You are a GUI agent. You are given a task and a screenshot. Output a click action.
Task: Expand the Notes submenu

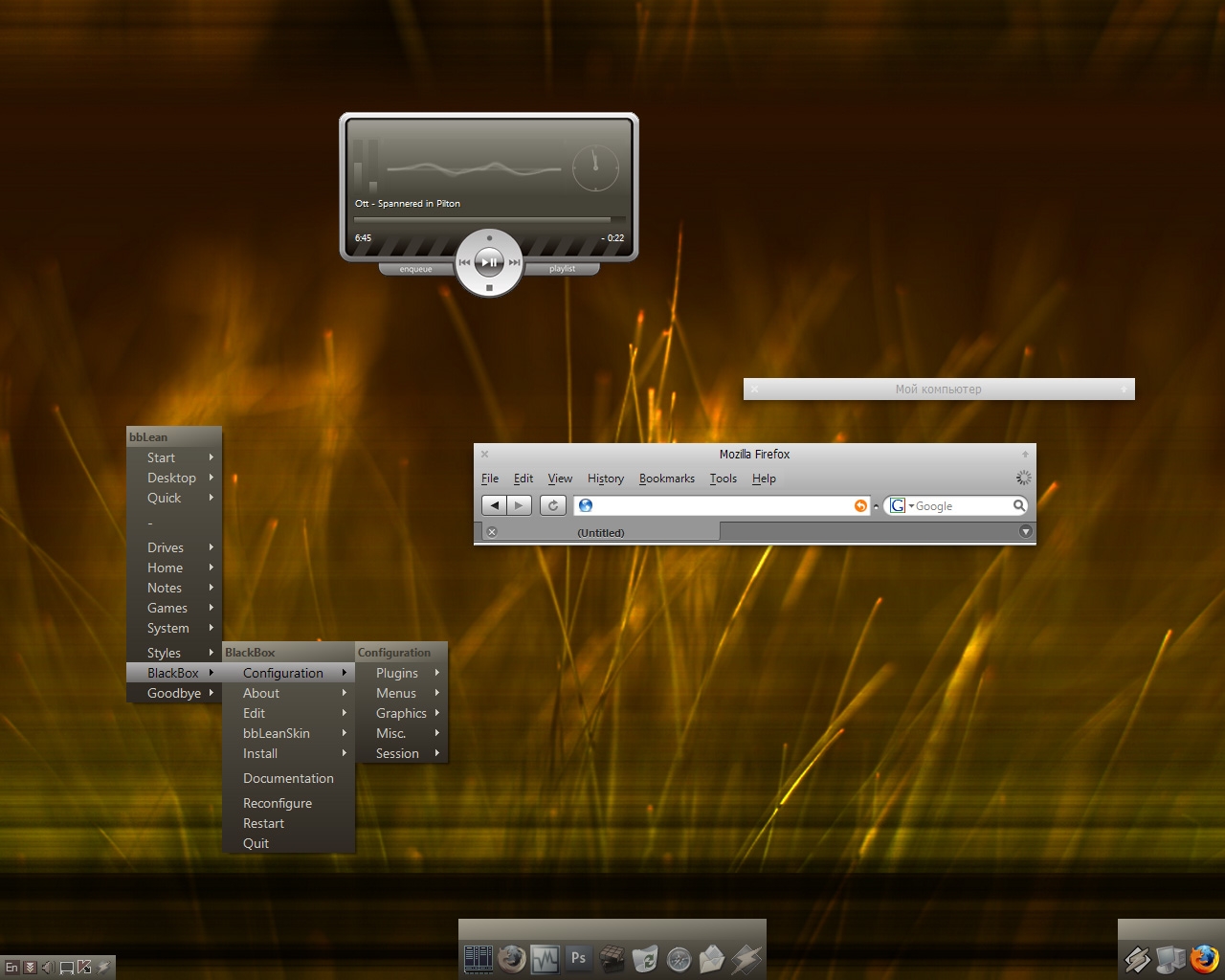coord(174,588)
